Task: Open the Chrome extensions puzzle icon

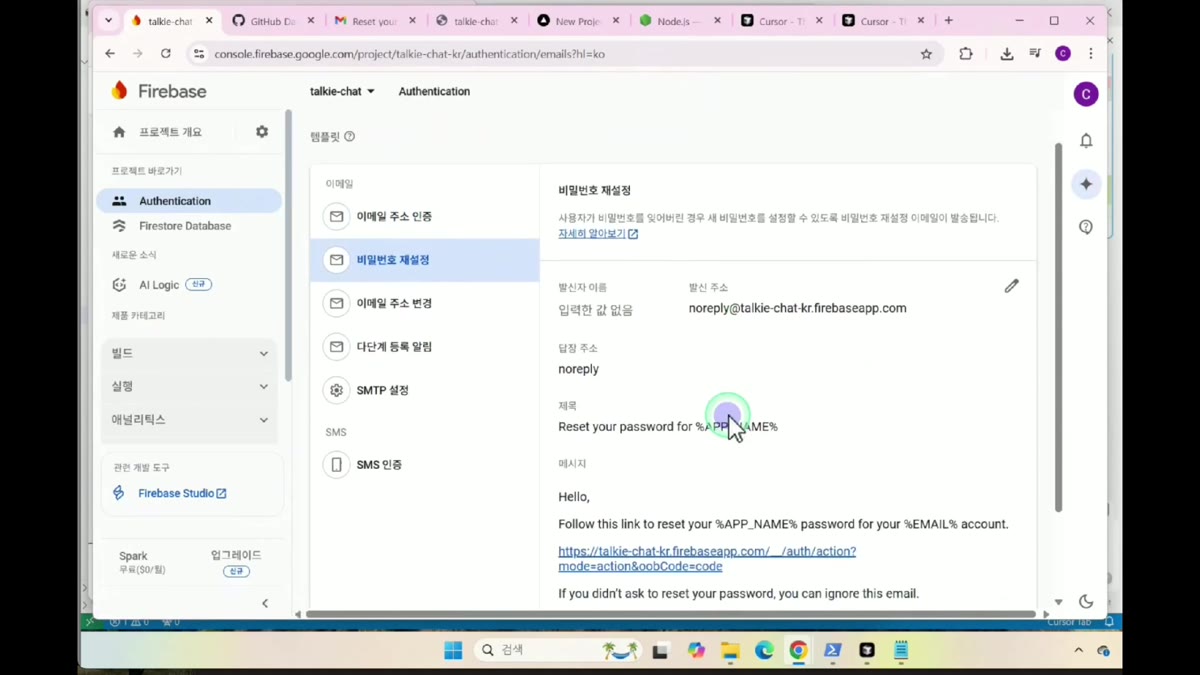Action: (965, 54)
